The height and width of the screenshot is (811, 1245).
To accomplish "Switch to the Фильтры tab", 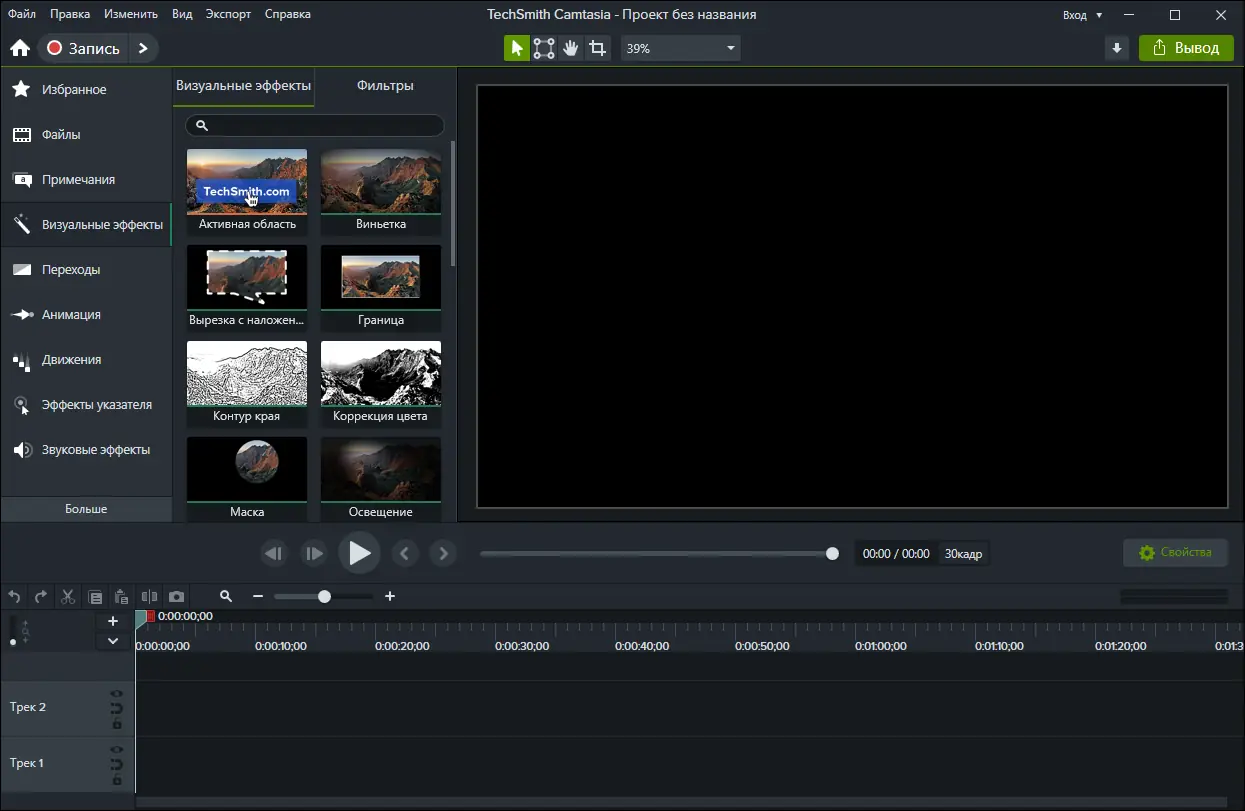I will pyautogui.click(x=385, y=86).
